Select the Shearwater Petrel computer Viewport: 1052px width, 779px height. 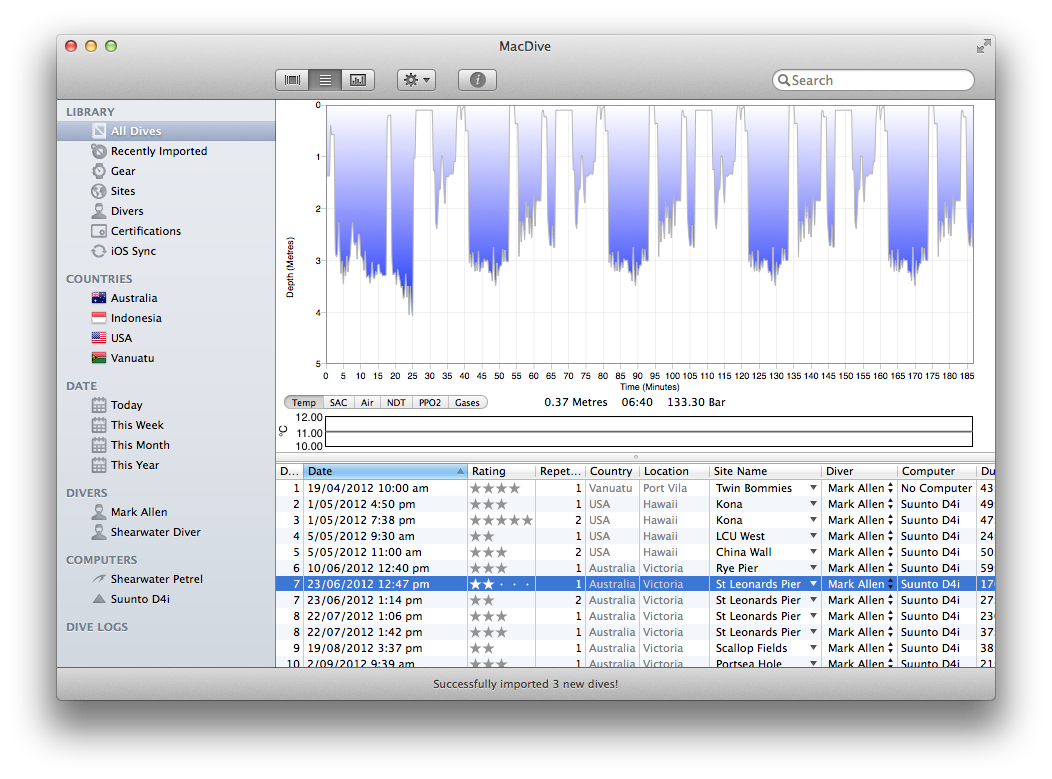tap(156, 579)
